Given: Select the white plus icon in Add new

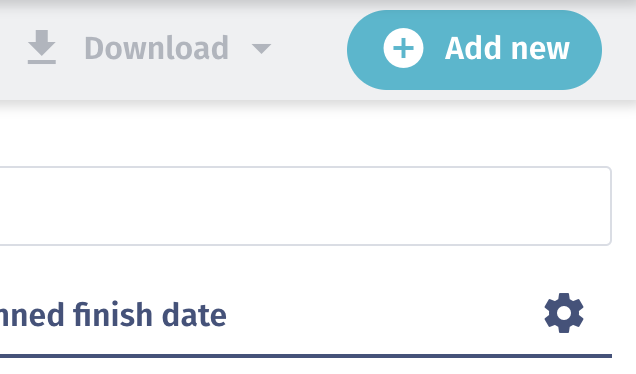Looking at the screenshot, I should coord(403,48).
